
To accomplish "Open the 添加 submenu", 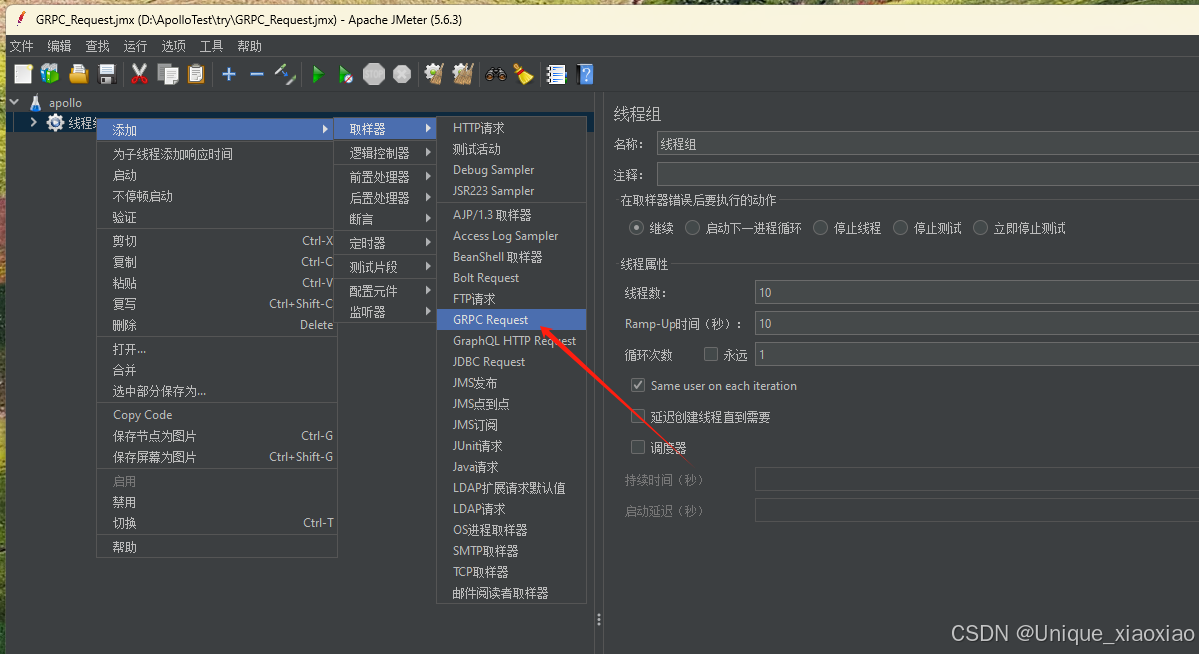I will click(217, 130).
